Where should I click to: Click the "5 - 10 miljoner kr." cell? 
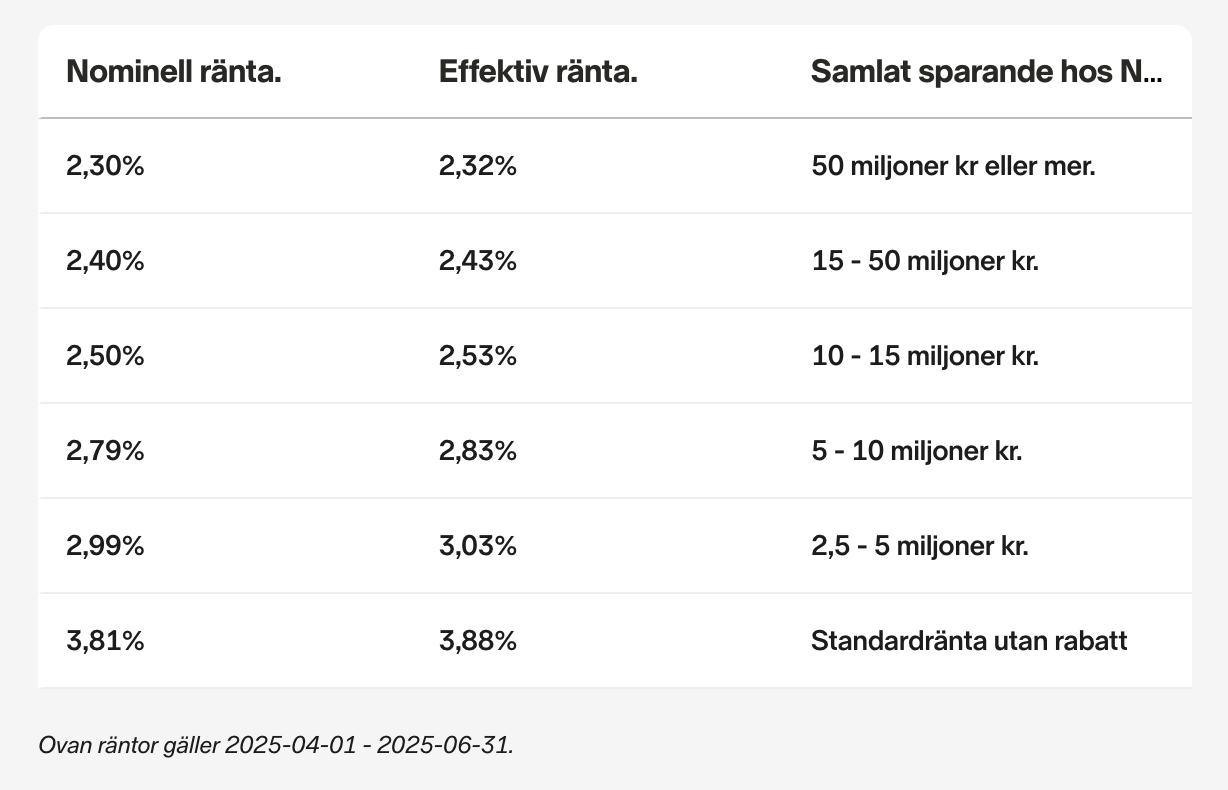(916, 451)
